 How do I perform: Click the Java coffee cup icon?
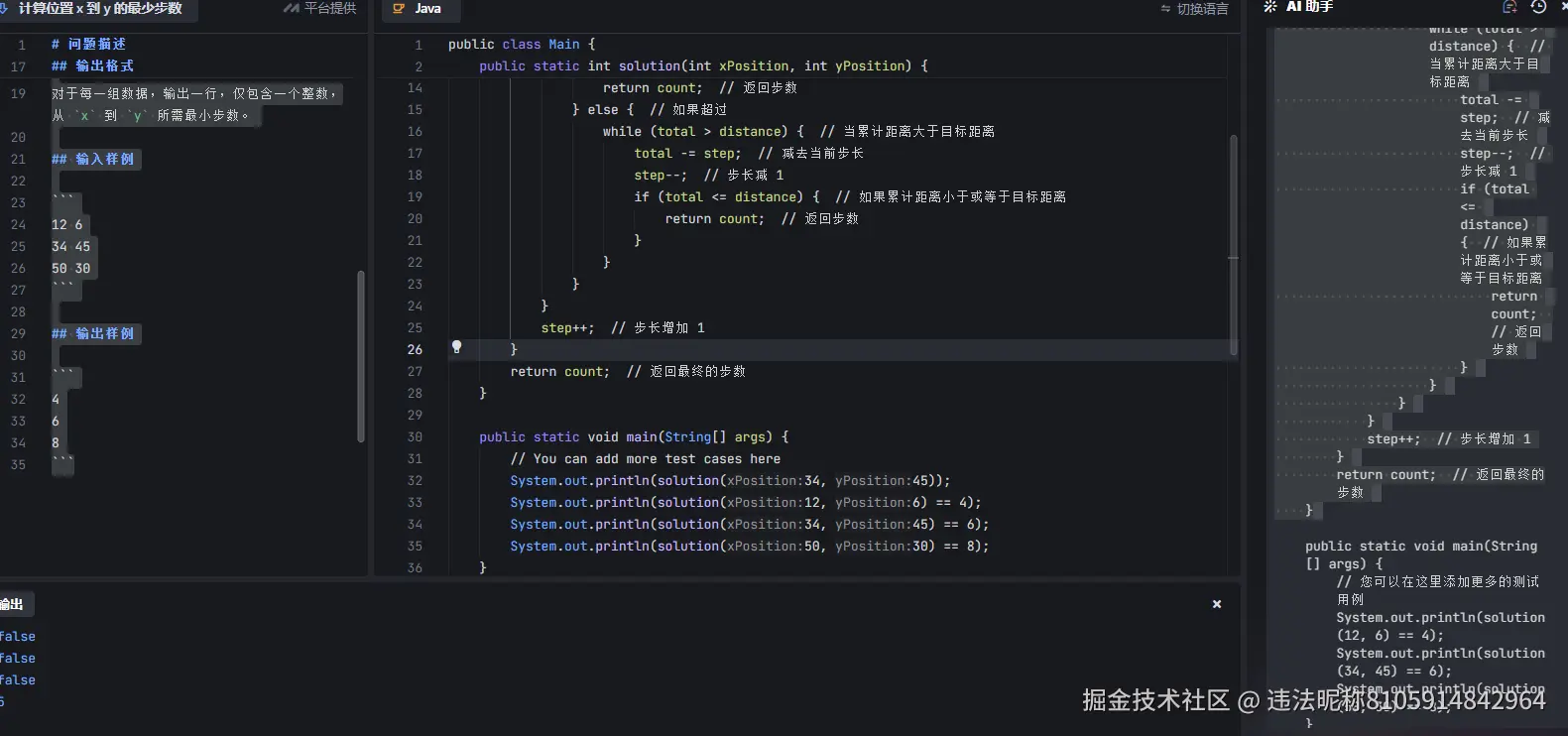[x=399, y=8]
